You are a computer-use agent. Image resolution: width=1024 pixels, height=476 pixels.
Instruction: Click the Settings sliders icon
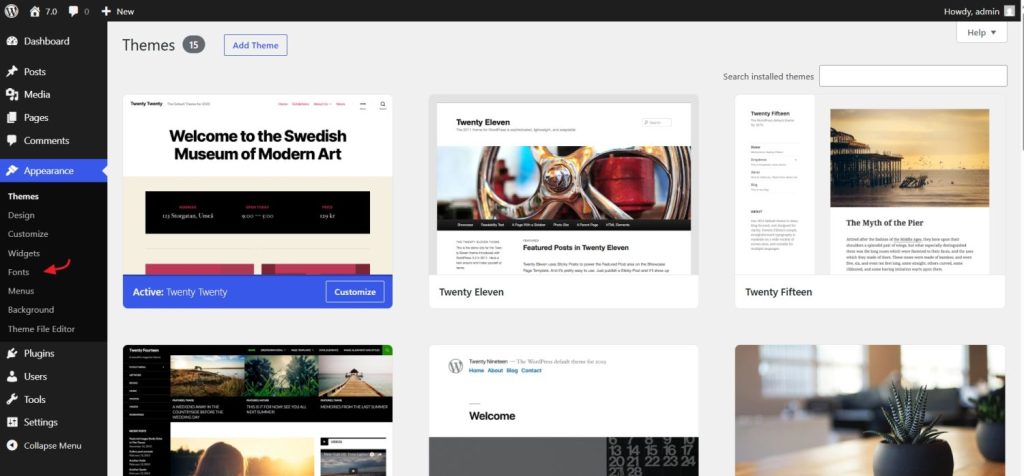point(12,422)
